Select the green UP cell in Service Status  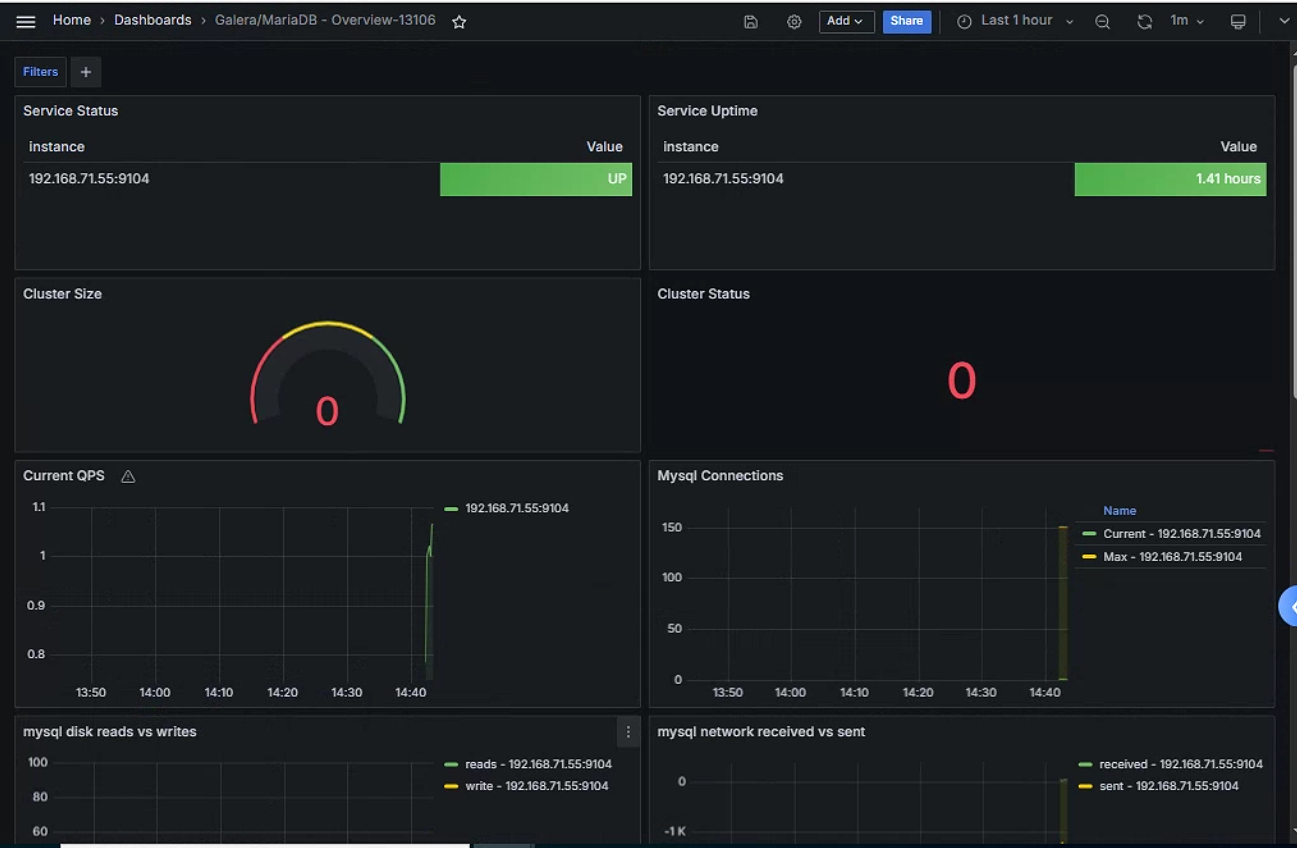[x=536, y=179]
